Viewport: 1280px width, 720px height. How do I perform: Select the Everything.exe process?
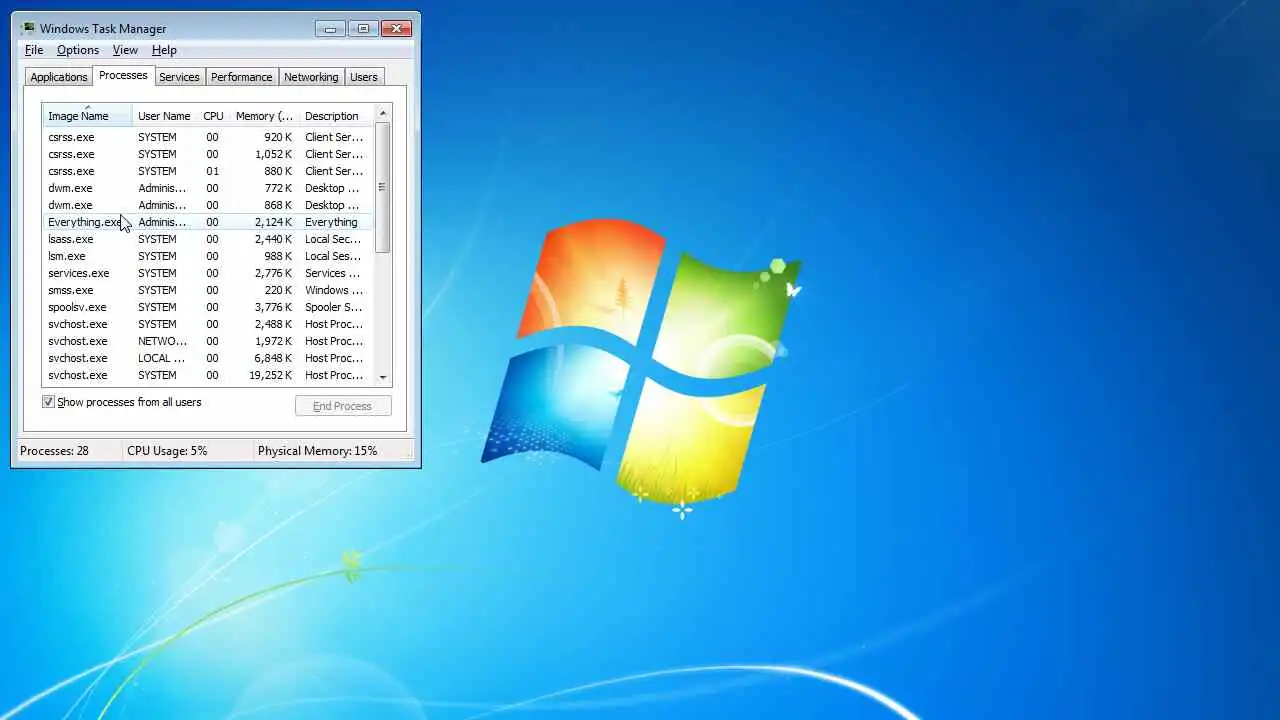coord(206,222)
